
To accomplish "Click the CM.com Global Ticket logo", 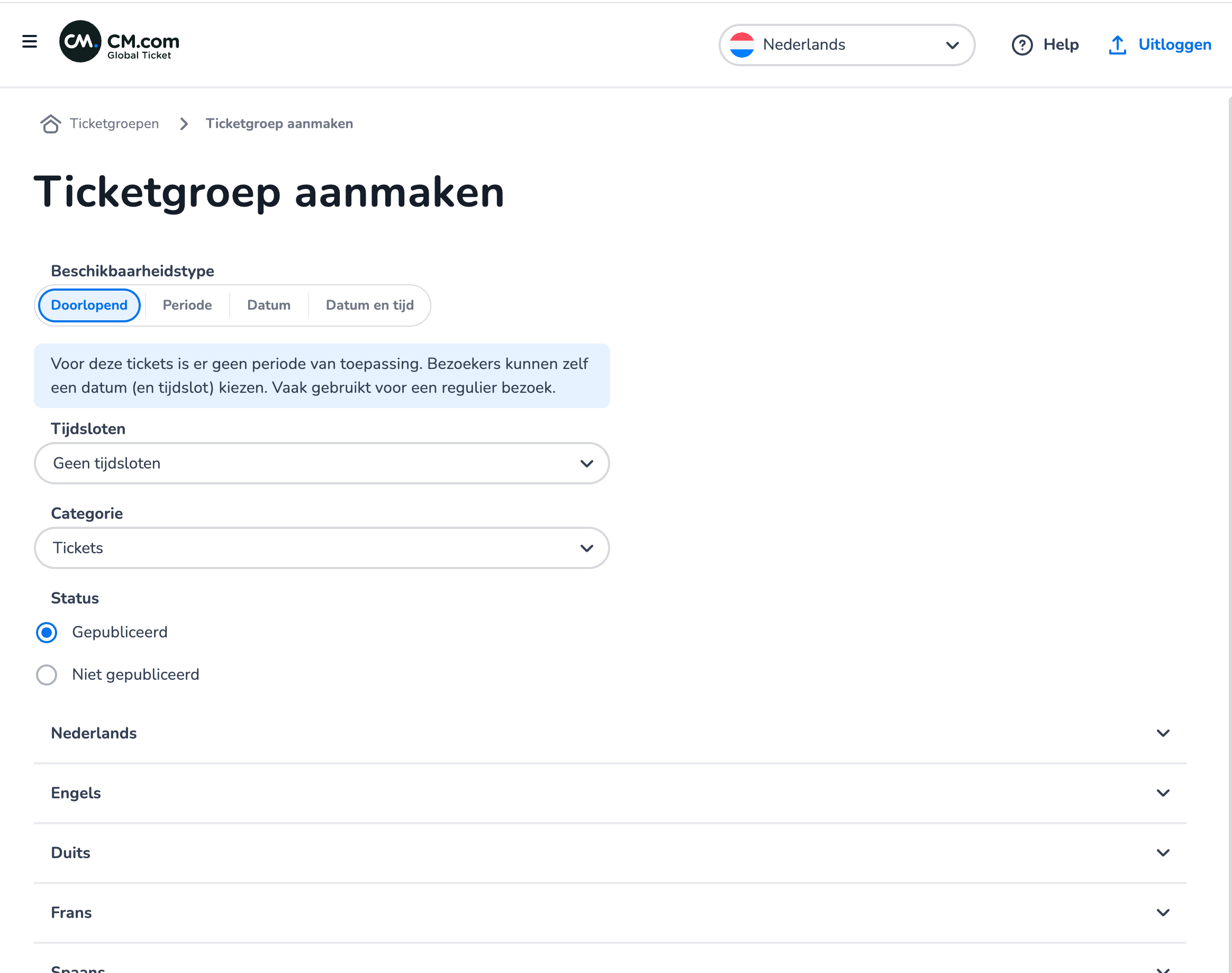I will tap(119, 42).
